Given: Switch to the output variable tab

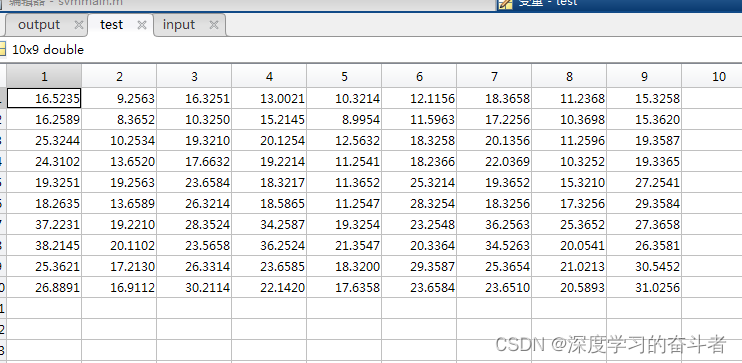Looking at the screenshot, I should tap(45, 25).
